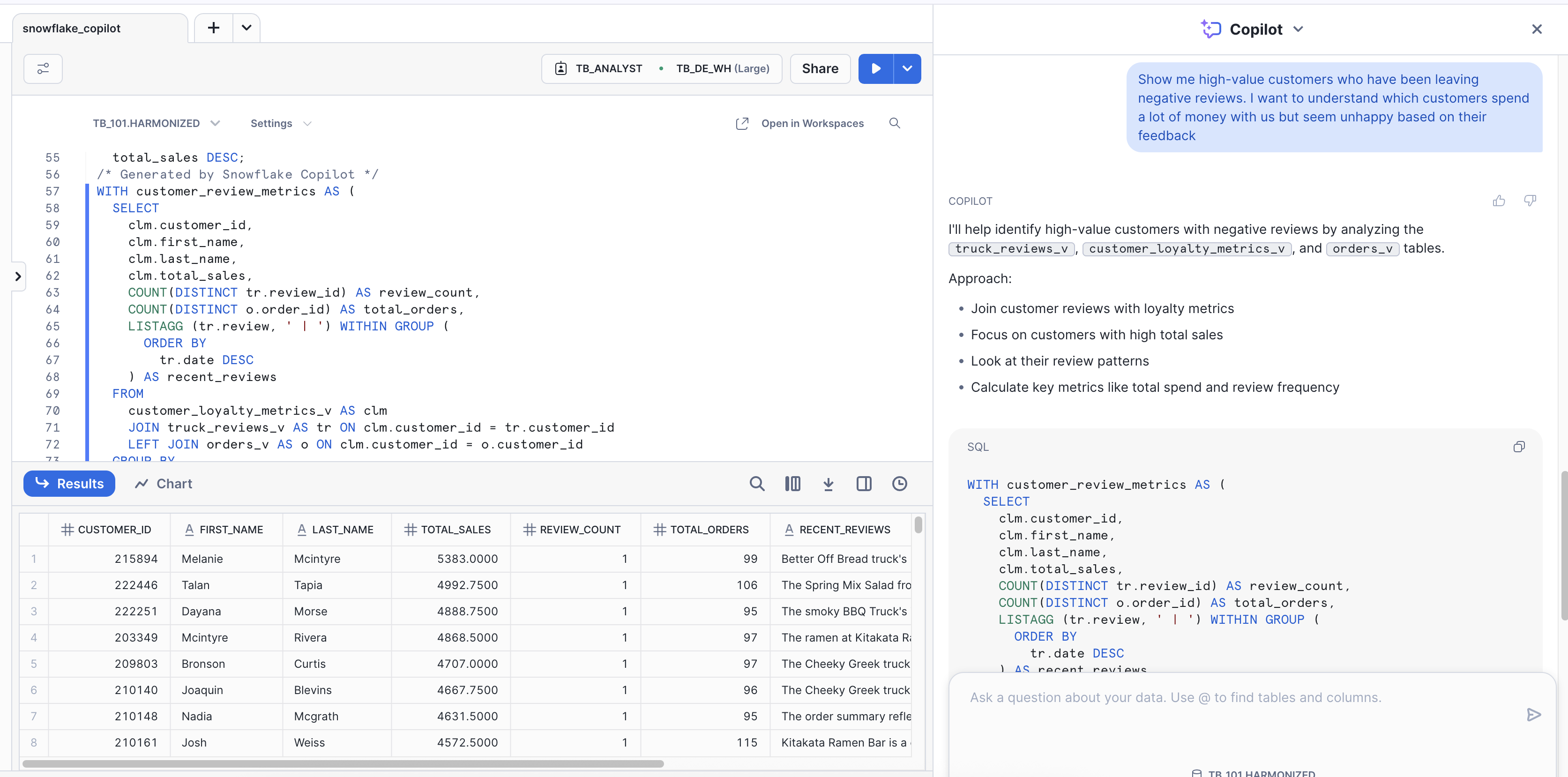This screenshot has width=1568, height=777.
Task: Toggle the results side panel layout icon
Action: 864,484
